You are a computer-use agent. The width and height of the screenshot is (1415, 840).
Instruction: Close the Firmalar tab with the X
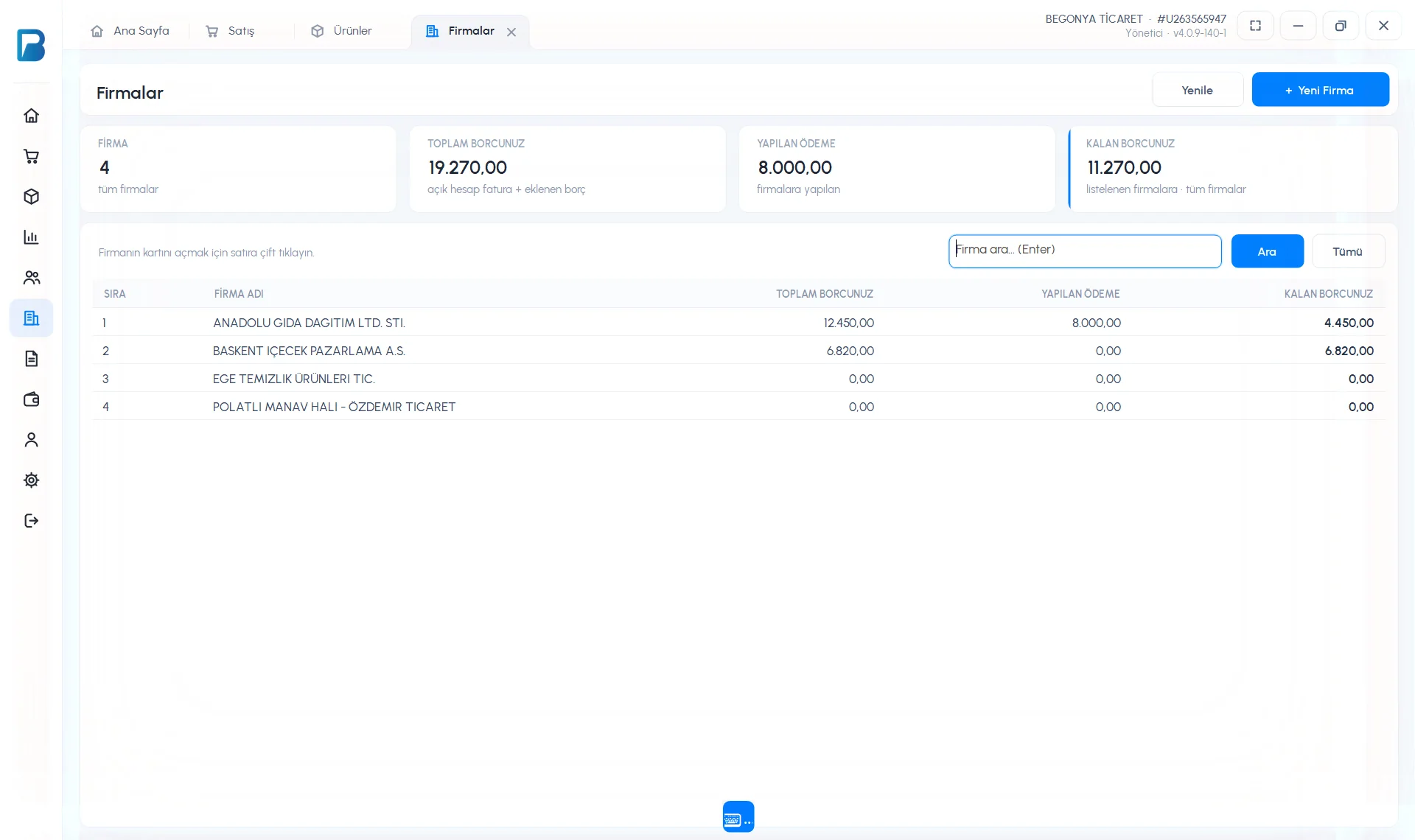[511, 32]
